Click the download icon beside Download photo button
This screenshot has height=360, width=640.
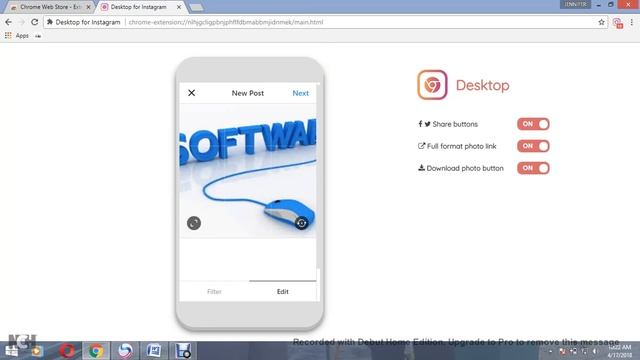421,168
